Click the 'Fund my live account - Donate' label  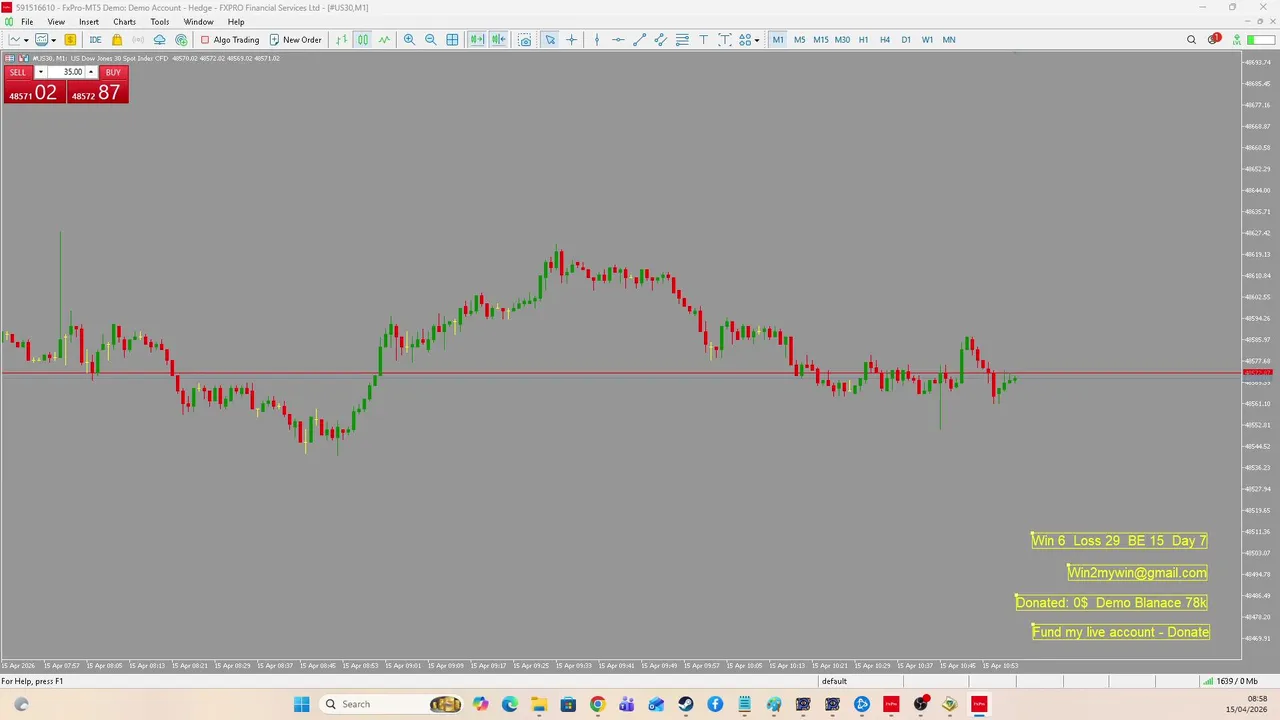pyautogui.click(x=1121, y=632)
